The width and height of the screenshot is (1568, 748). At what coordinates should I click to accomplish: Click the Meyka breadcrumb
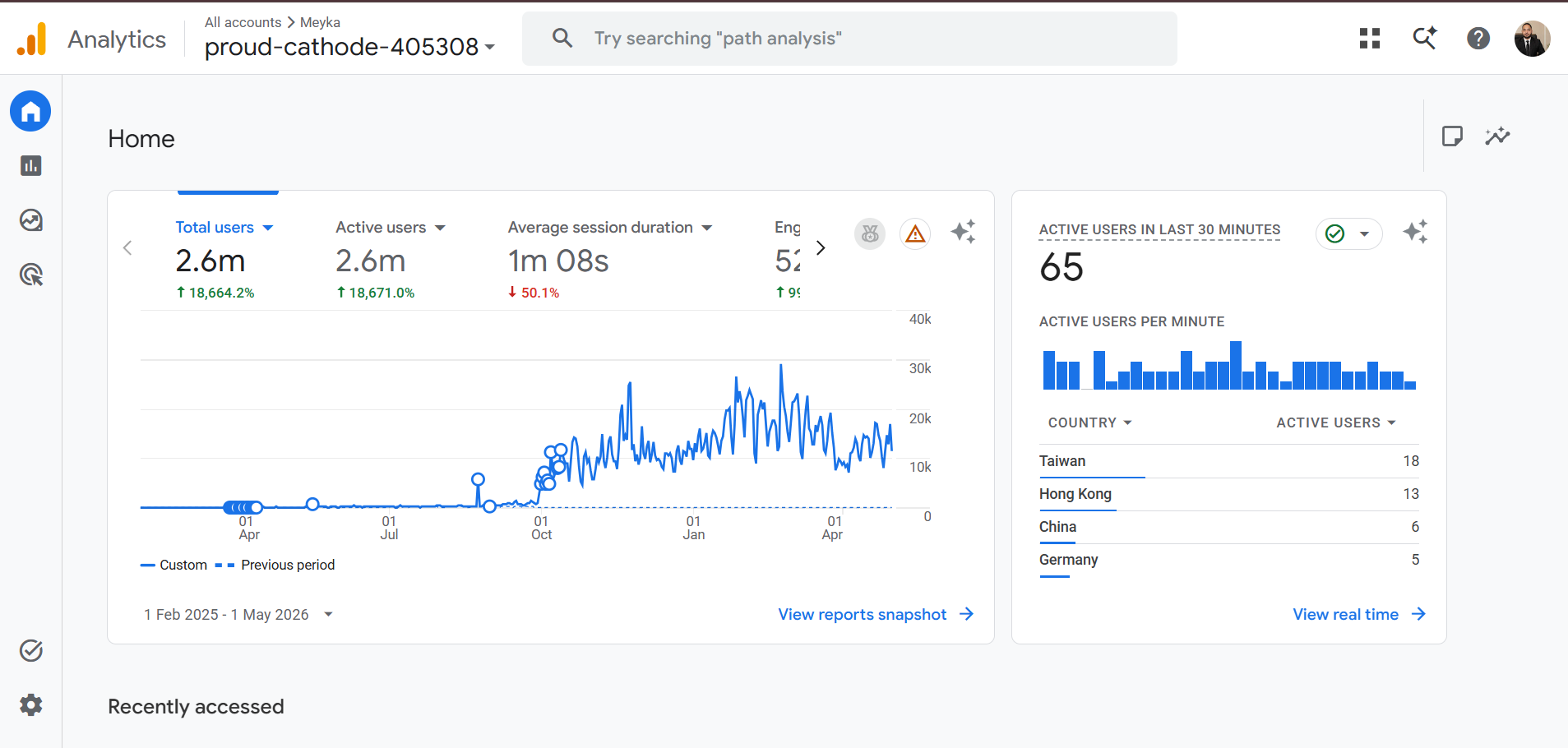320,22
